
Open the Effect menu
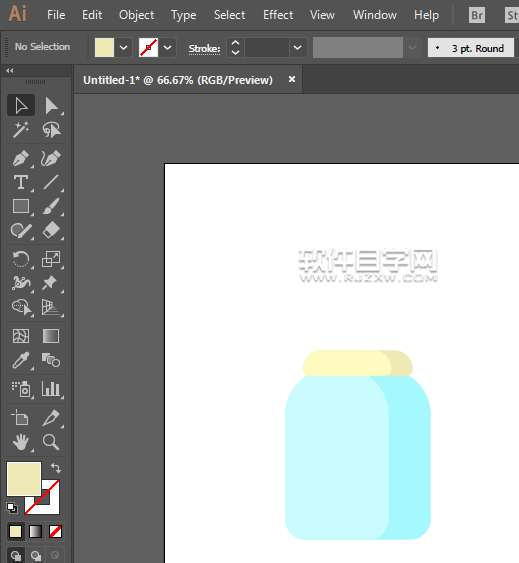click(278, 15)
